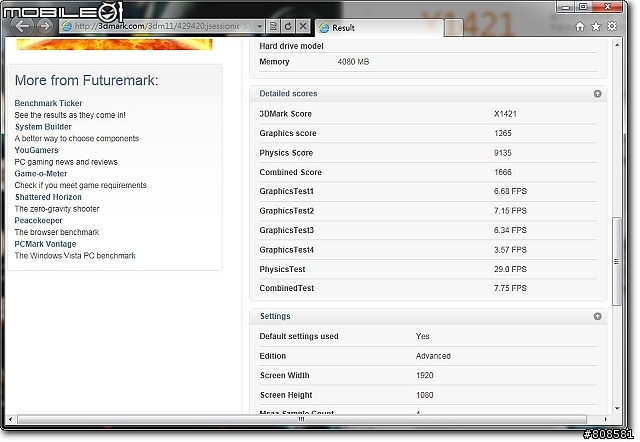Open the Tools gear icon

click(612, 27)
